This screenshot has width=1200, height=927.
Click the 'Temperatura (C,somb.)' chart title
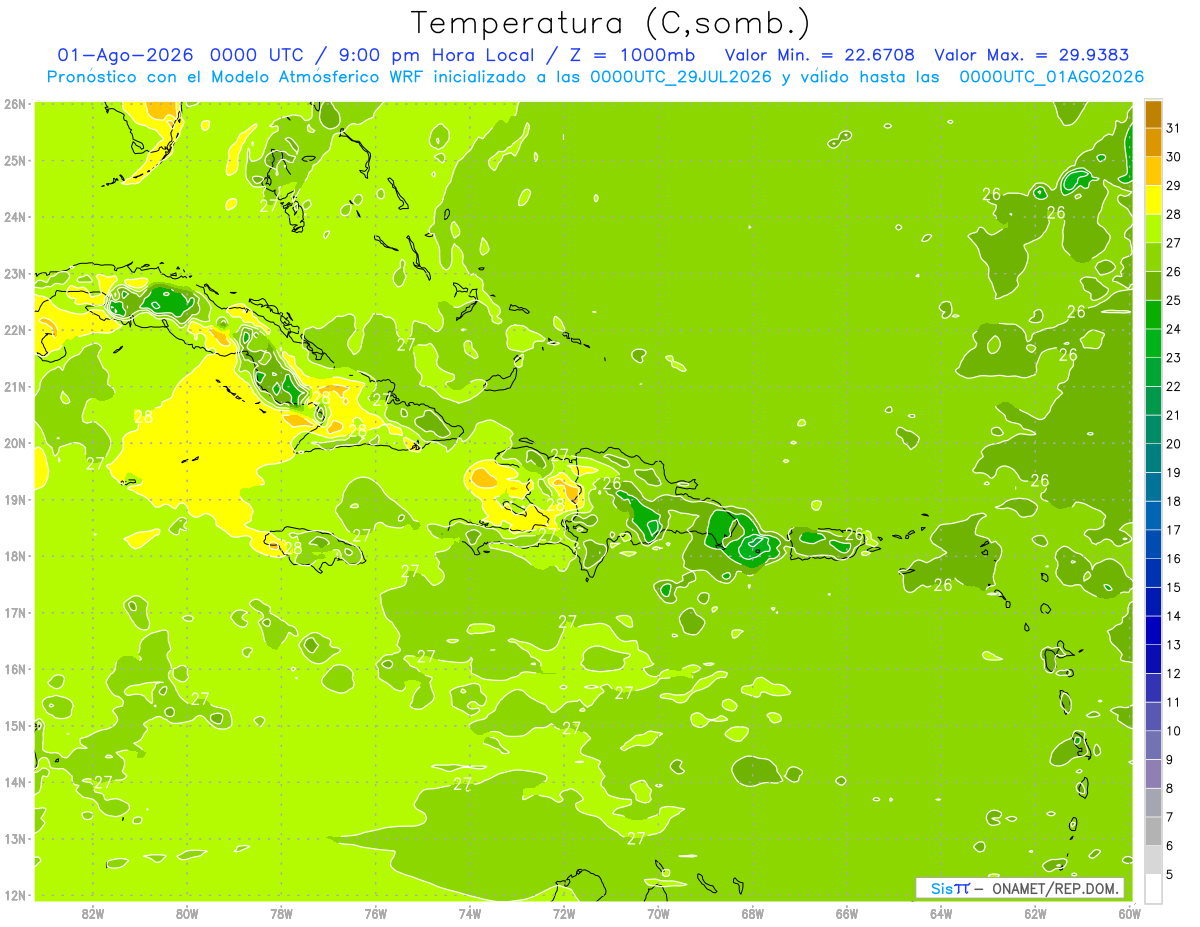pyautogui.click(x=610, y=23)
